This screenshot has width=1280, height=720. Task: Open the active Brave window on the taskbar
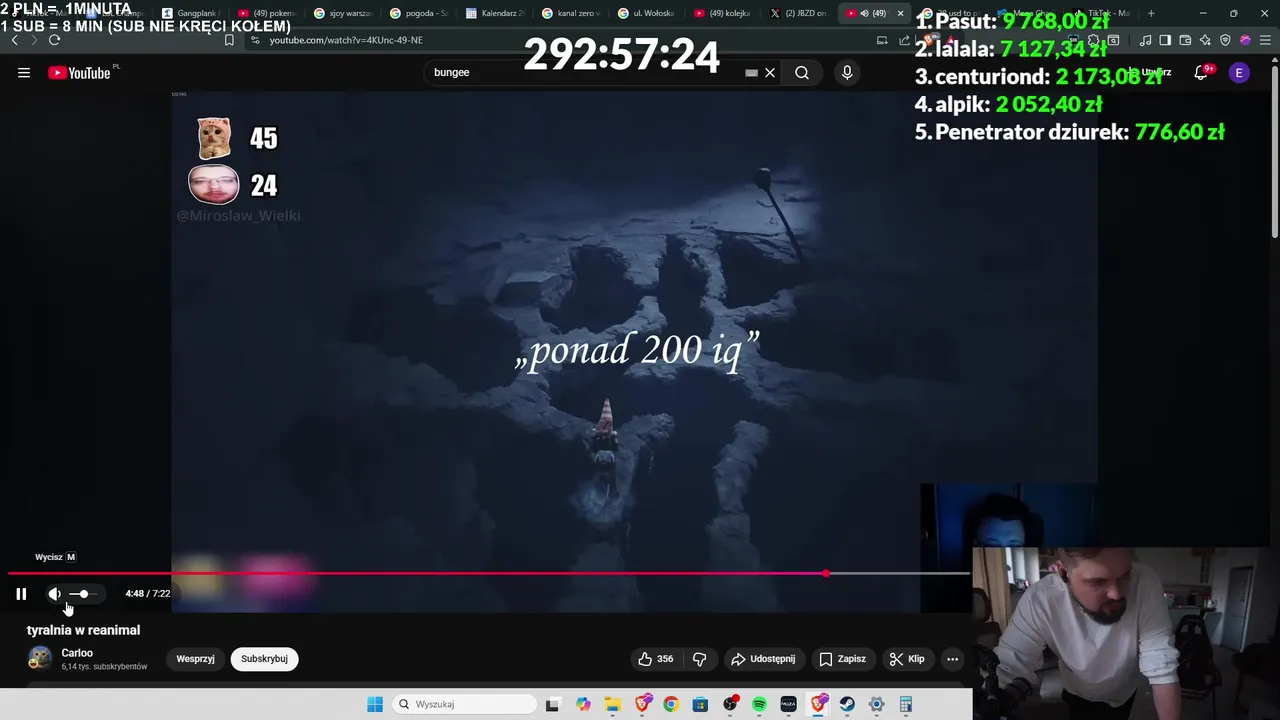(x=818, y=704)
